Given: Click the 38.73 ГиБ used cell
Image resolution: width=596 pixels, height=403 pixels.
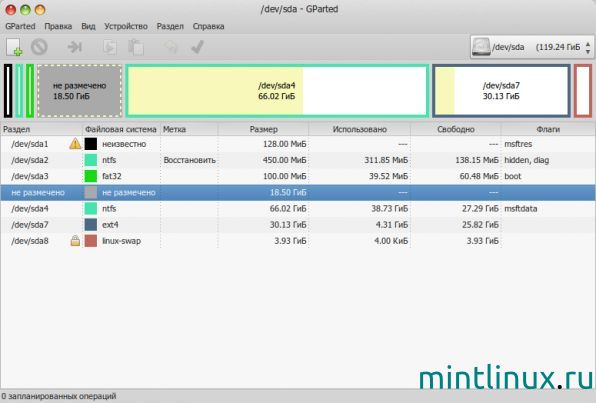Looking at the screenshot, I should [390, 208].
